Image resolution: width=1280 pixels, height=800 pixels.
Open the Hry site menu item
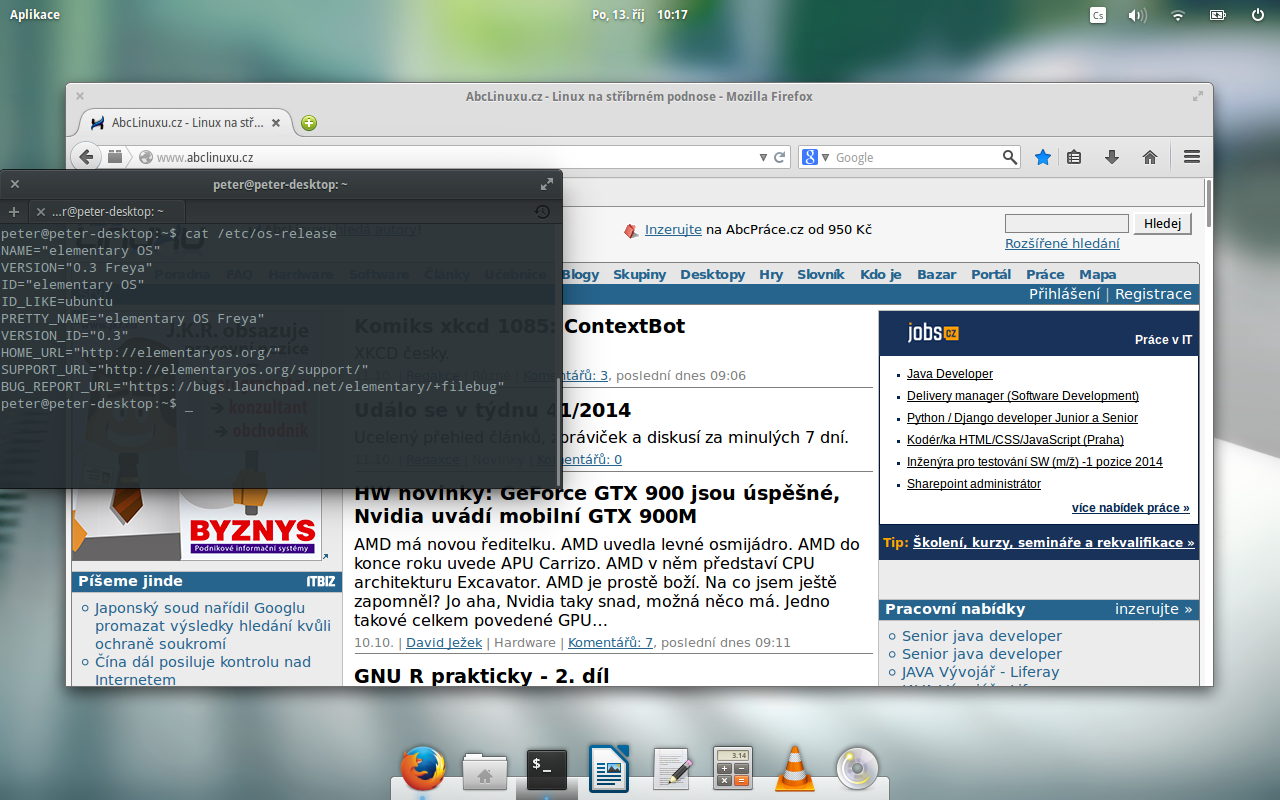(771, 274)
